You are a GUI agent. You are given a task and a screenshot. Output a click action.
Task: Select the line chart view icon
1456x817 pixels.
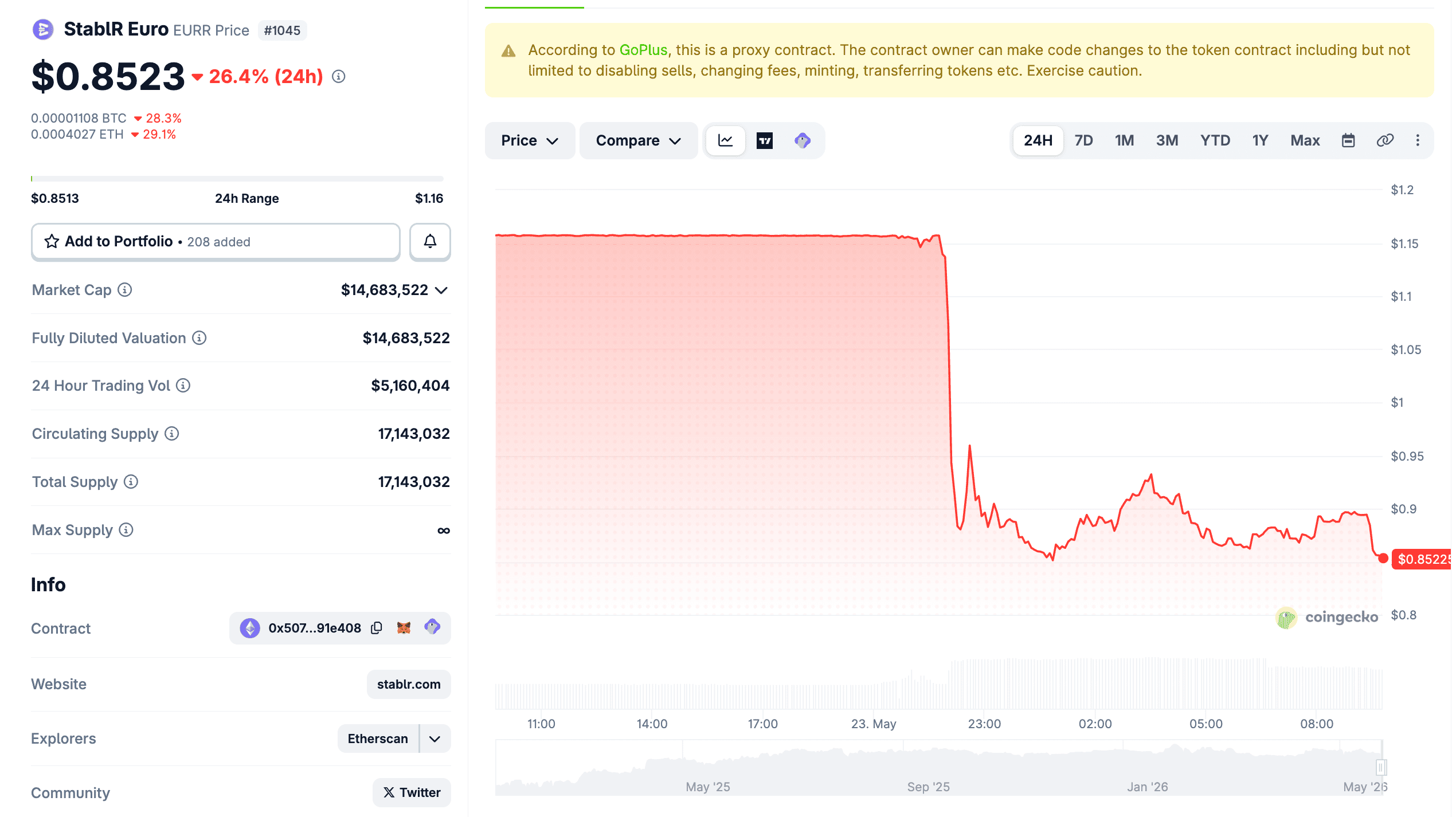coord(726,140)
